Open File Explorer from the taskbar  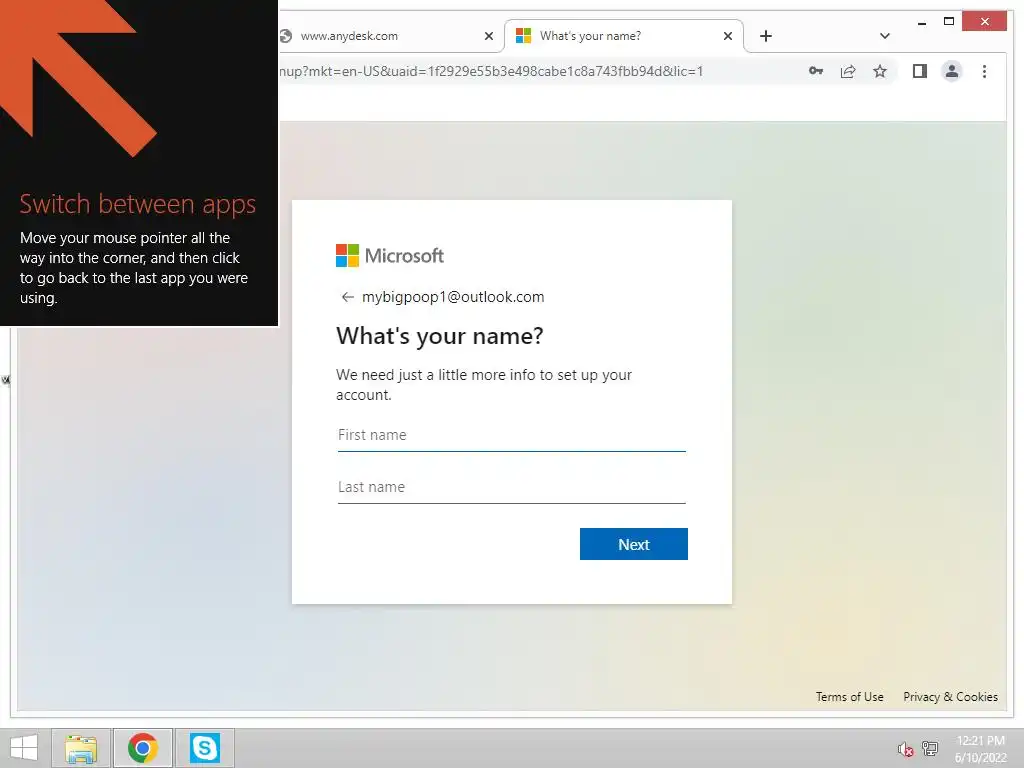point(81,748)
